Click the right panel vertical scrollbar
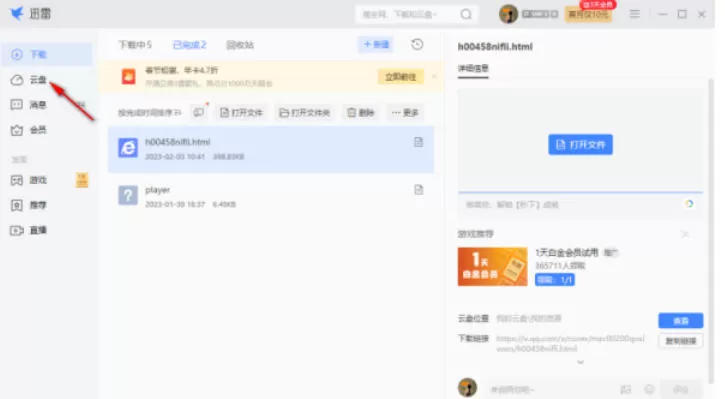The image size is (725, 399). pos(711,231)
